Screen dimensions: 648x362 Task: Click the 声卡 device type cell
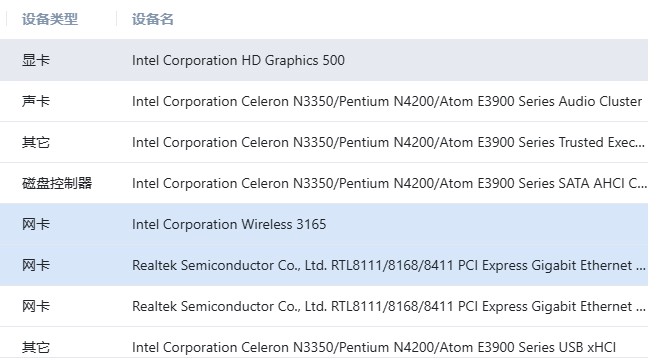point(36,101)
